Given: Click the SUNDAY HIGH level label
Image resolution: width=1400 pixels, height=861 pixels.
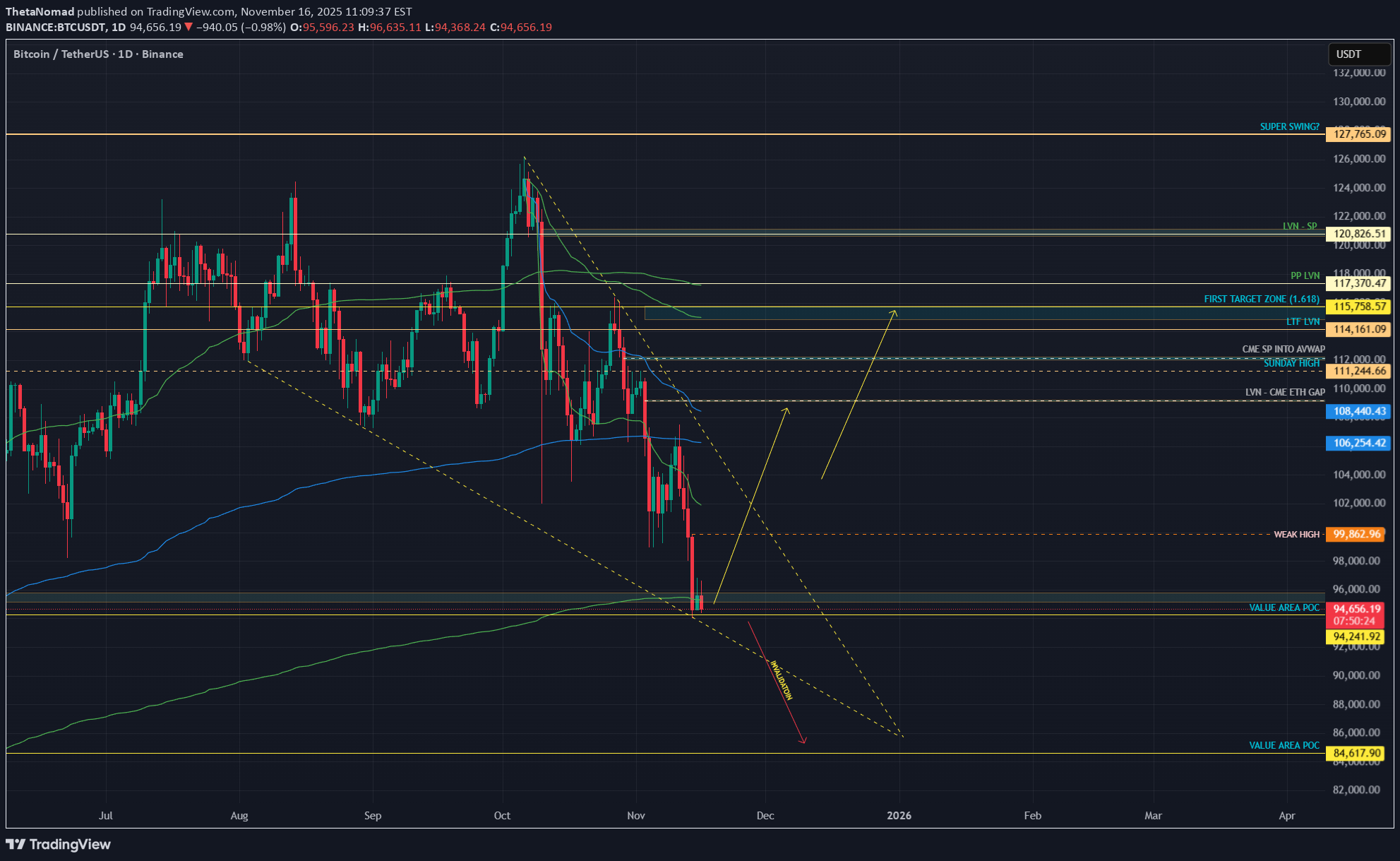Looking at the screenshot, I should click(x=1291, y=363).
